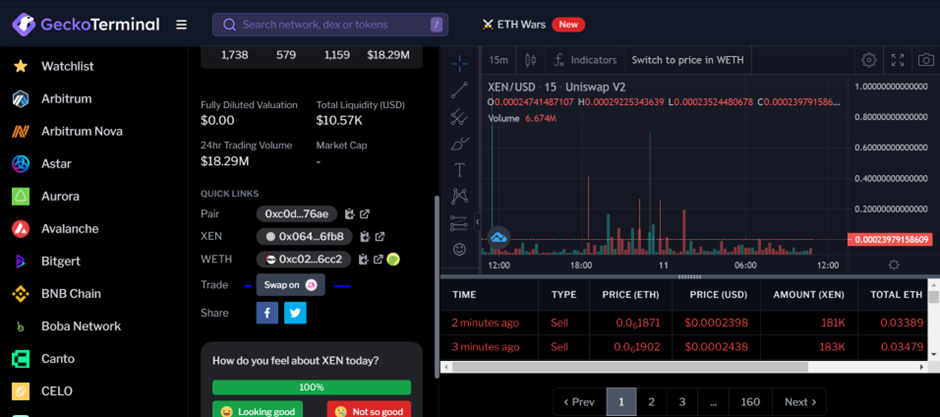The image size is (940, 417).
Task: Select the trend line drawing tool
Action: coord(460,90)
